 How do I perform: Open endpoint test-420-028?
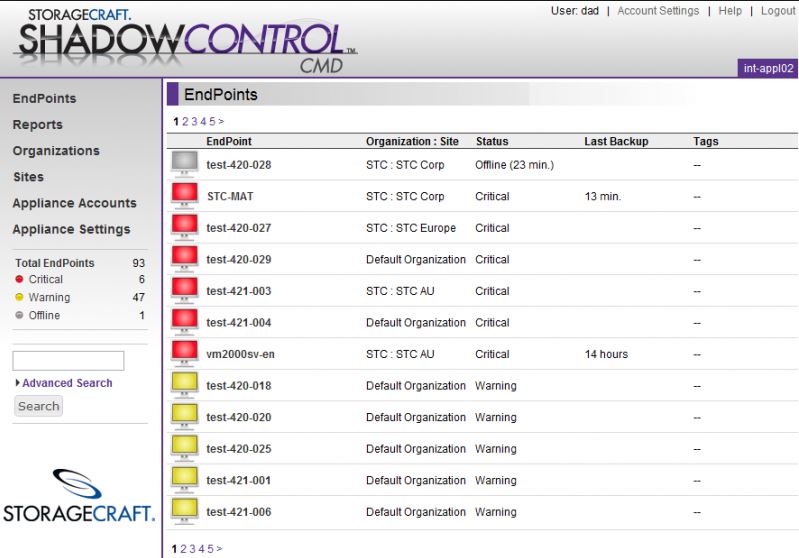click(238, 165)
